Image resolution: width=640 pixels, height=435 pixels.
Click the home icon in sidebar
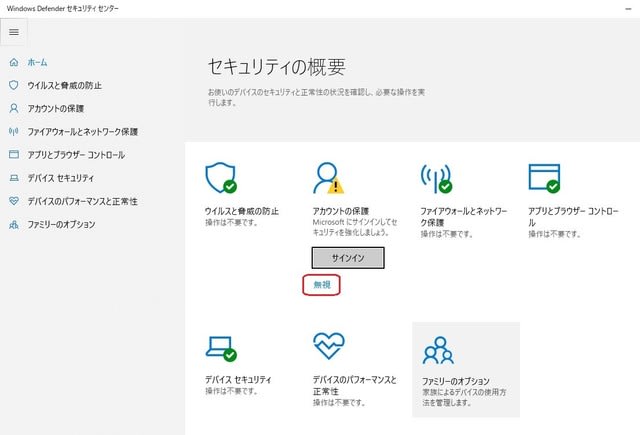pyautogui.click(x=14, y=62)
